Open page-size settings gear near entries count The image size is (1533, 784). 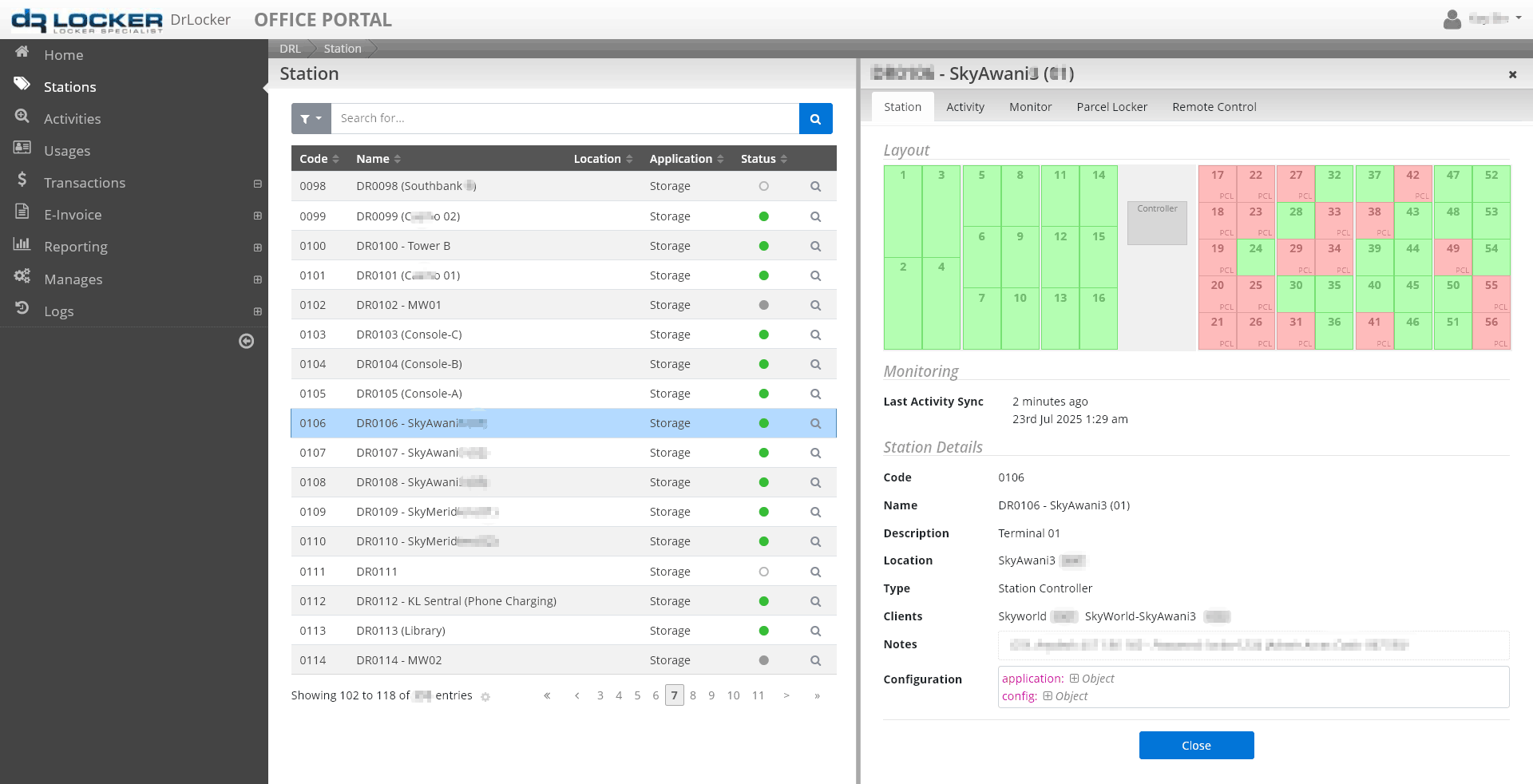pyautogui.click(x=485, y=697)
